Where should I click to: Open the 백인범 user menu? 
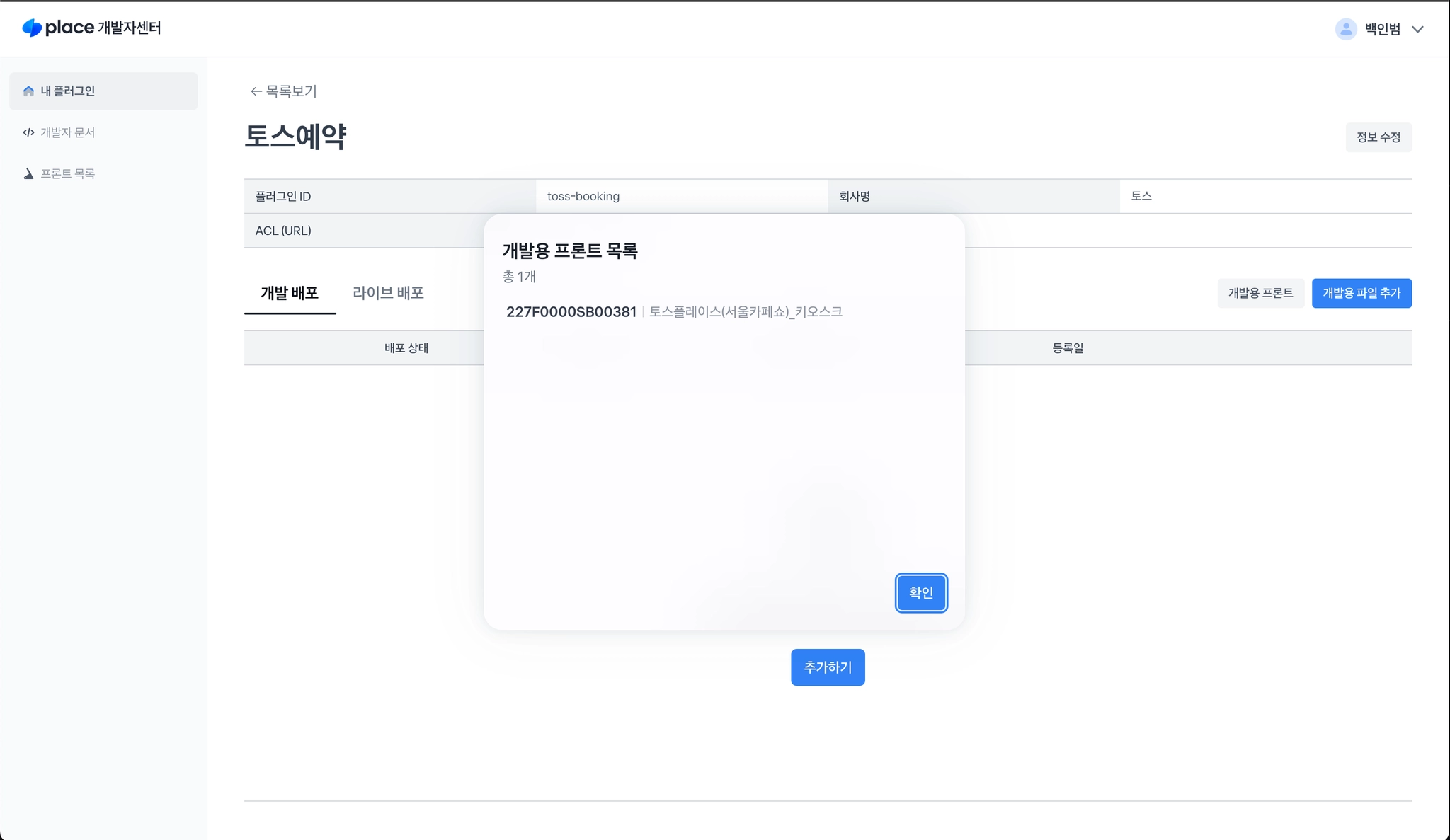pos(1382,29)
